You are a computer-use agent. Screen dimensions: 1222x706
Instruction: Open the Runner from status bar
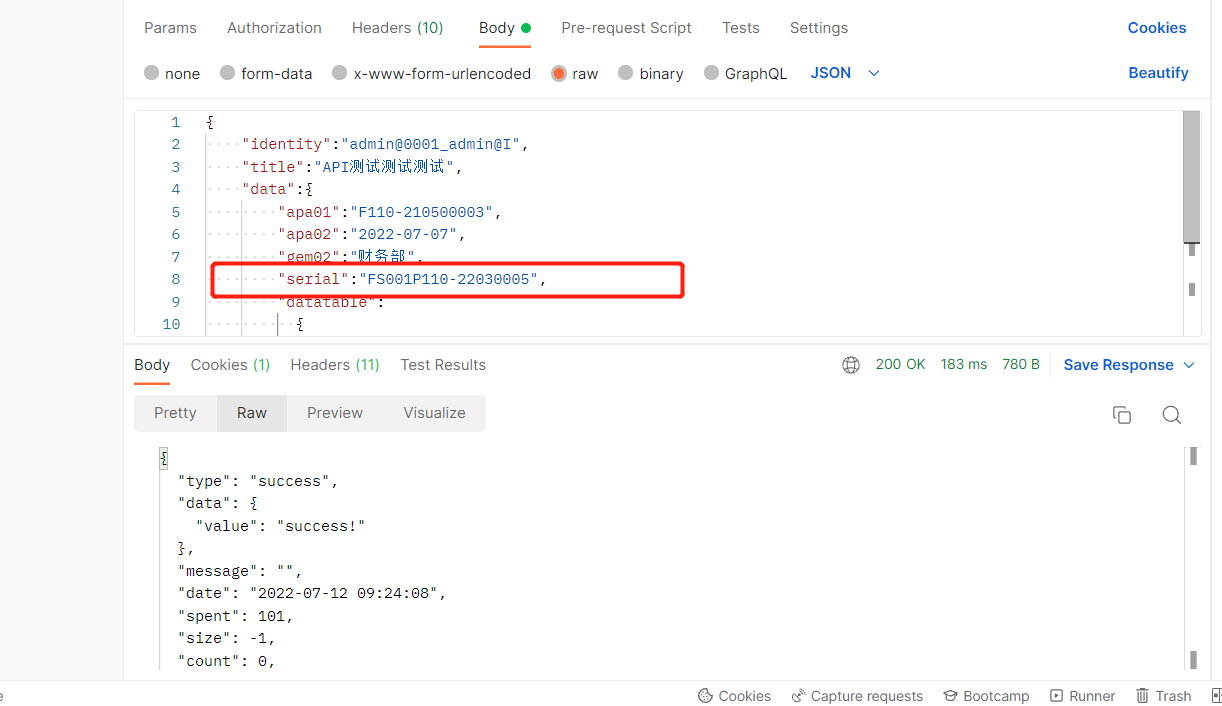[x=1082, y=696]
